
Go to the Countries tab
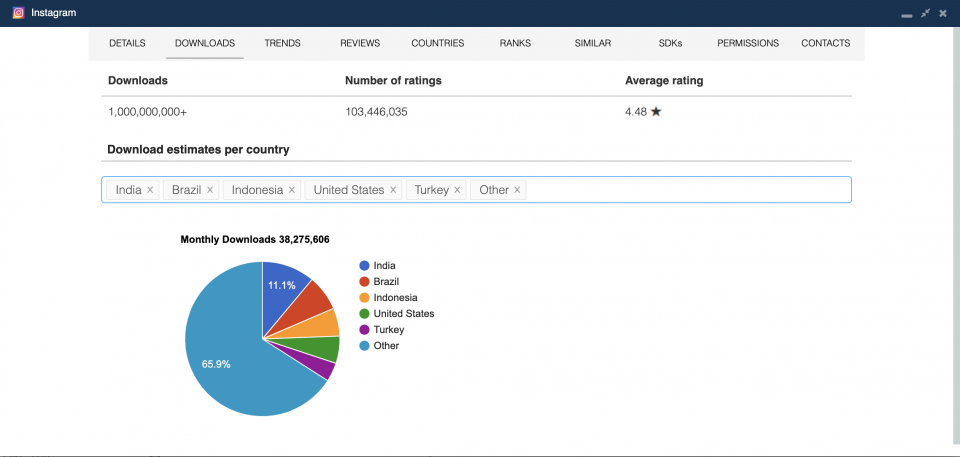[438, 43]
